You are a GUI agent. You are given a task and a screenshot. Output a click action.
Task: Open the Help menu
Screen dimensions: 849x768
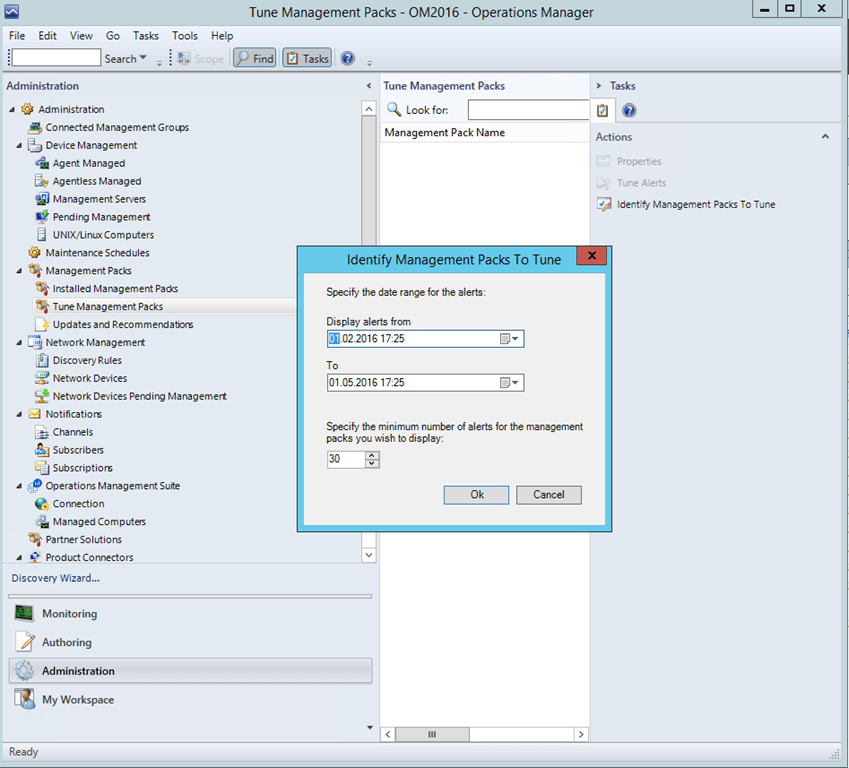(222, 36)
